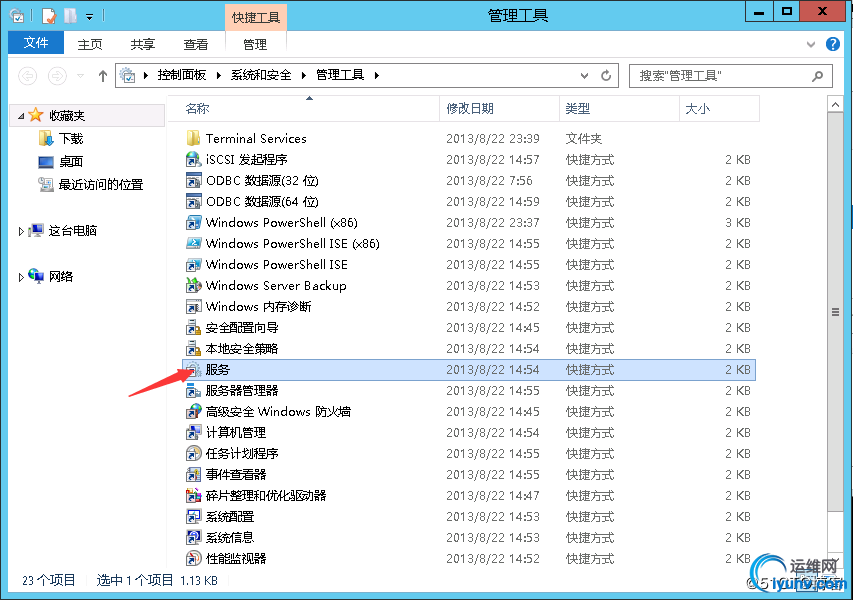This screenshot has height=600, width=853.
Task: Collapse the 收藏夹 tree node
Action: pos(21,116)
